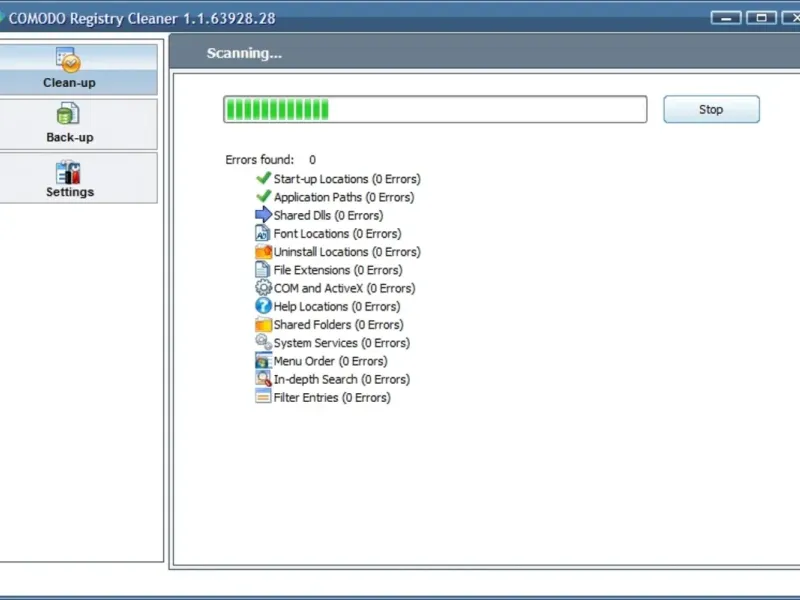Open the Clean-up section
The width and height of the screenshot is (800, 600).
tap(78, 69)
